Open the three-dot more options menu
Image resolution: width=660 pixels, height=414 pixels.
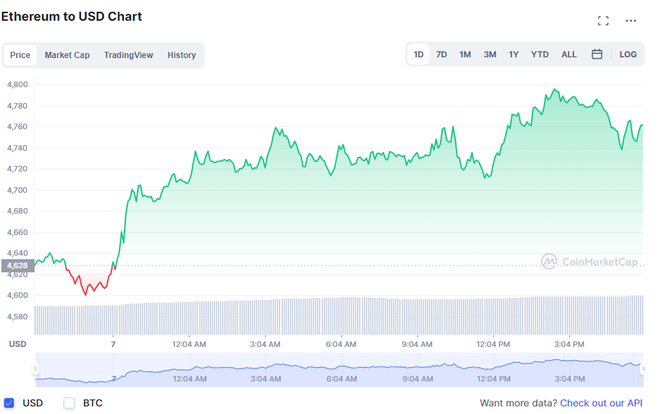pyautogui.click(x=631, y=21)
